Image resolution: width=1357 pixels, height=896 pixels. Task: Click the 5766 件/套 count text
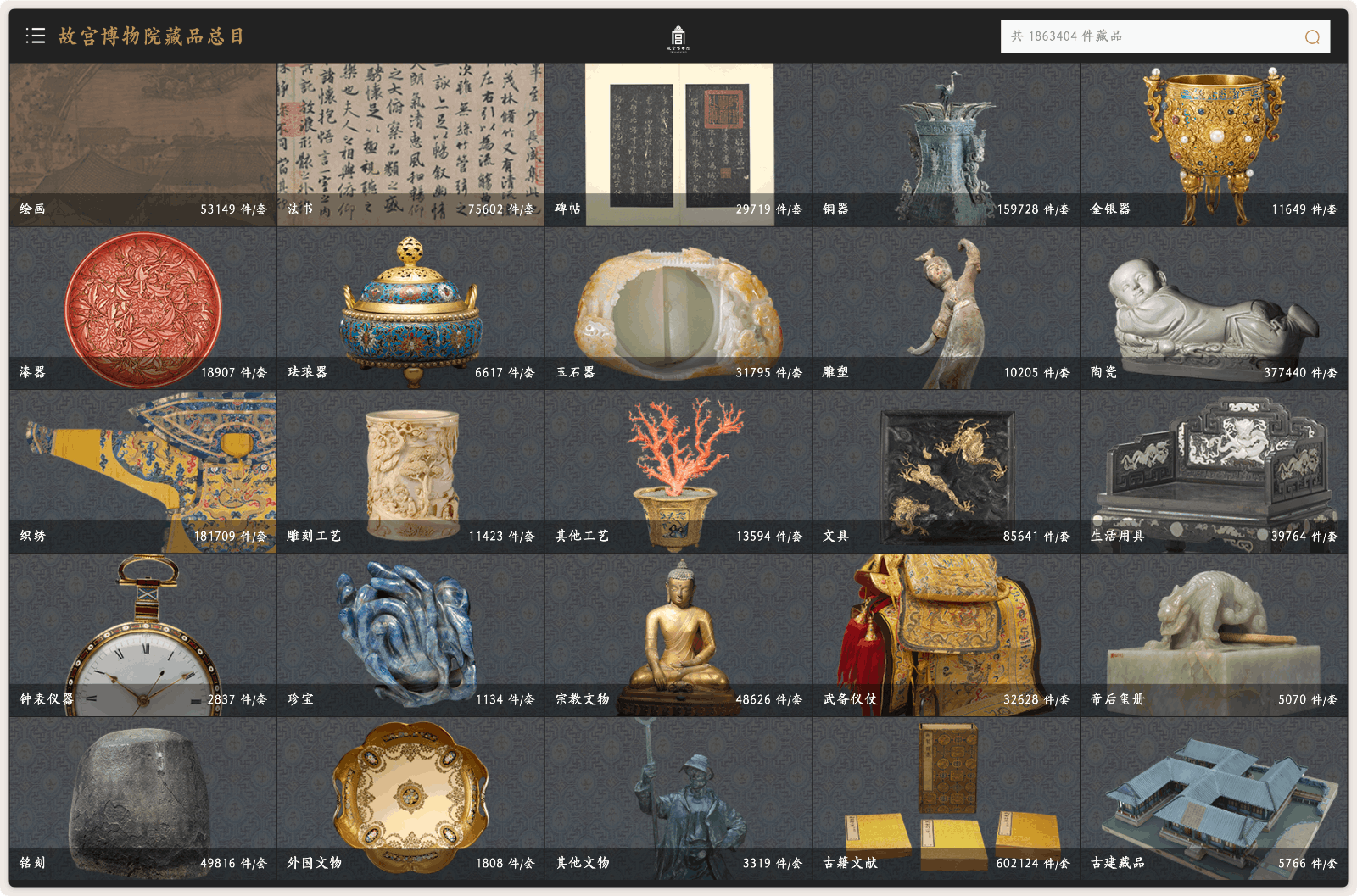pyautogui.click(x=1308, y=864)
